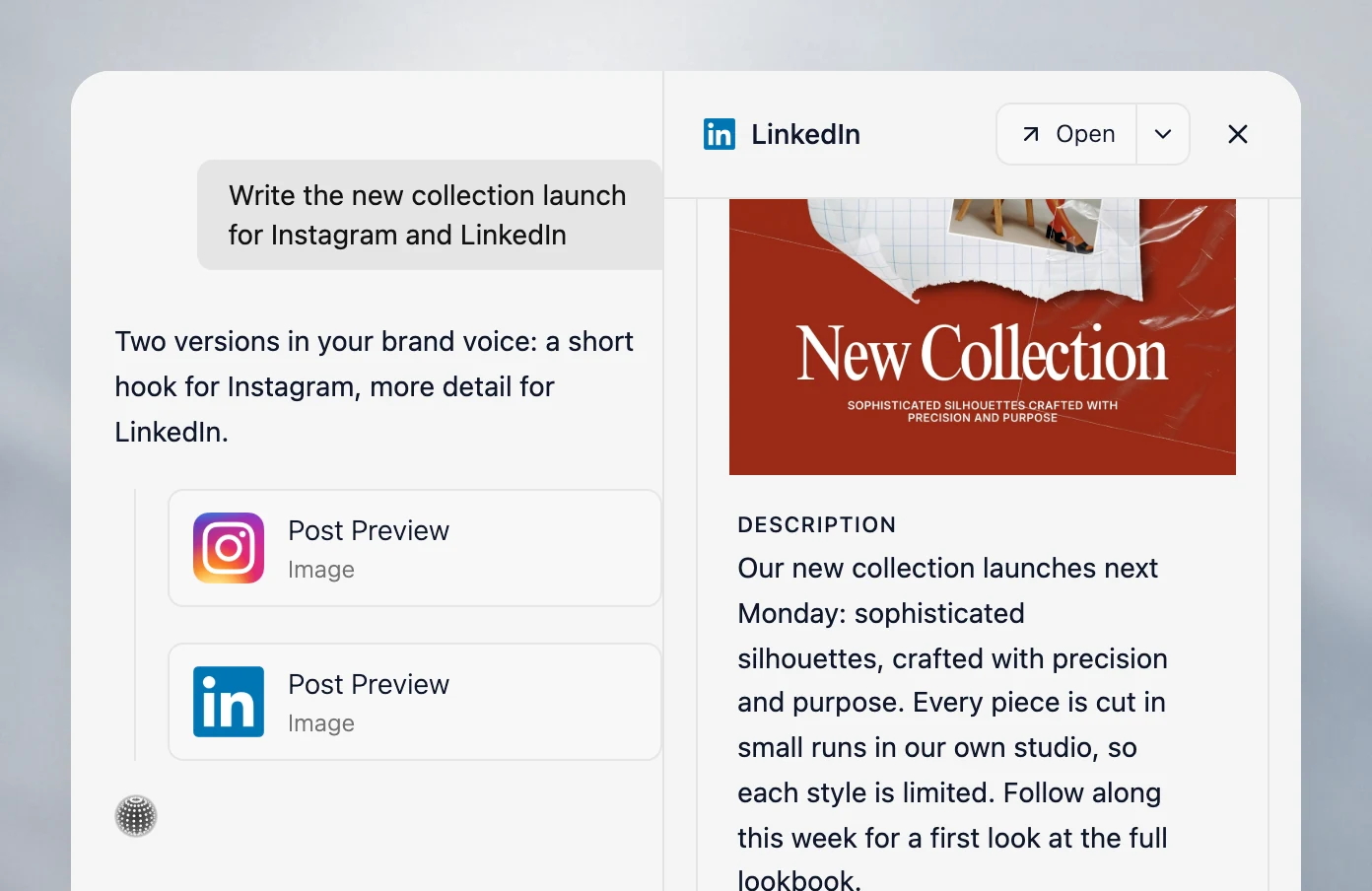
Task: Click the Instagram icon on the preview card
Action: 229,548
